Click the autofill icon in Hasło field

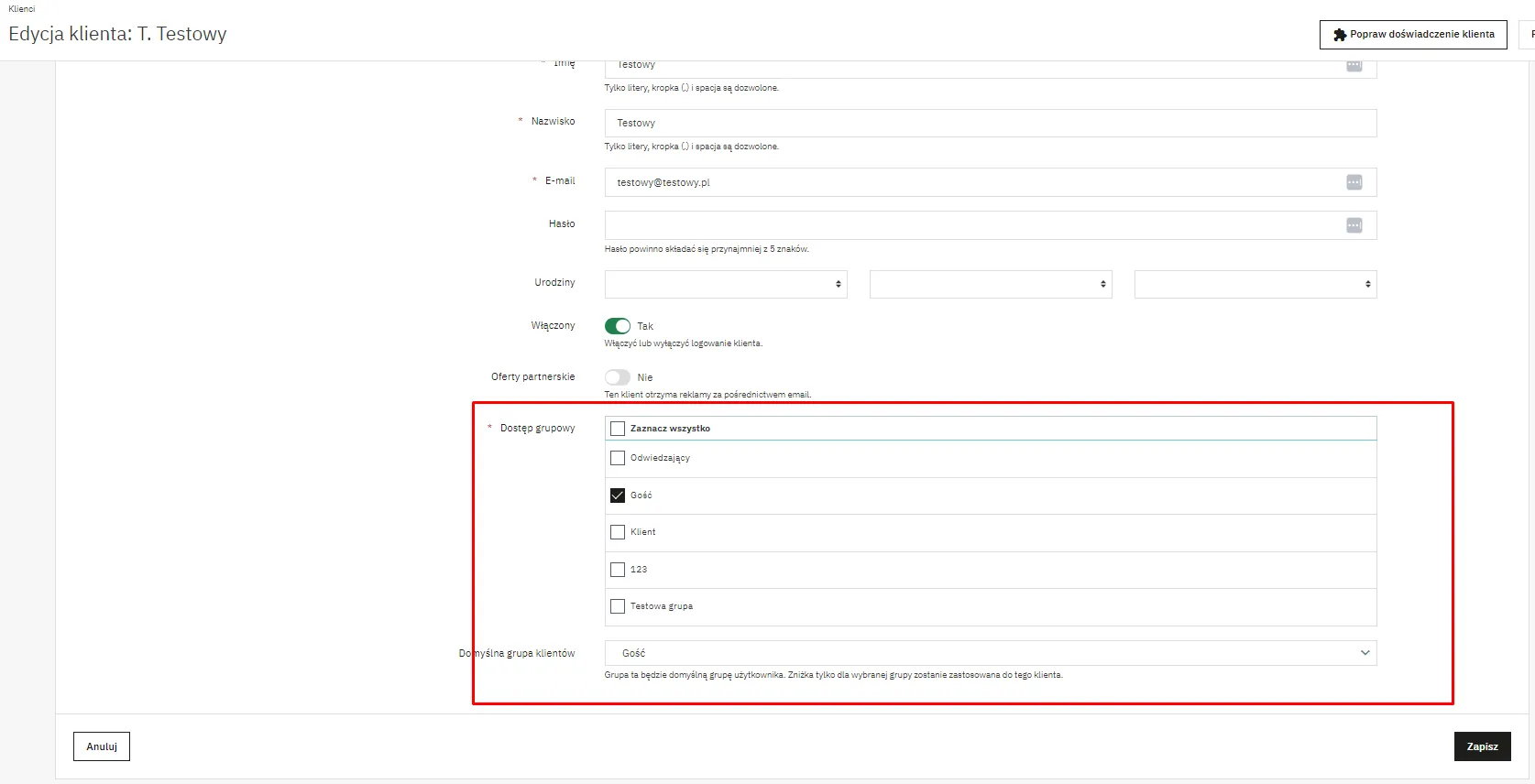[1354, 225]
